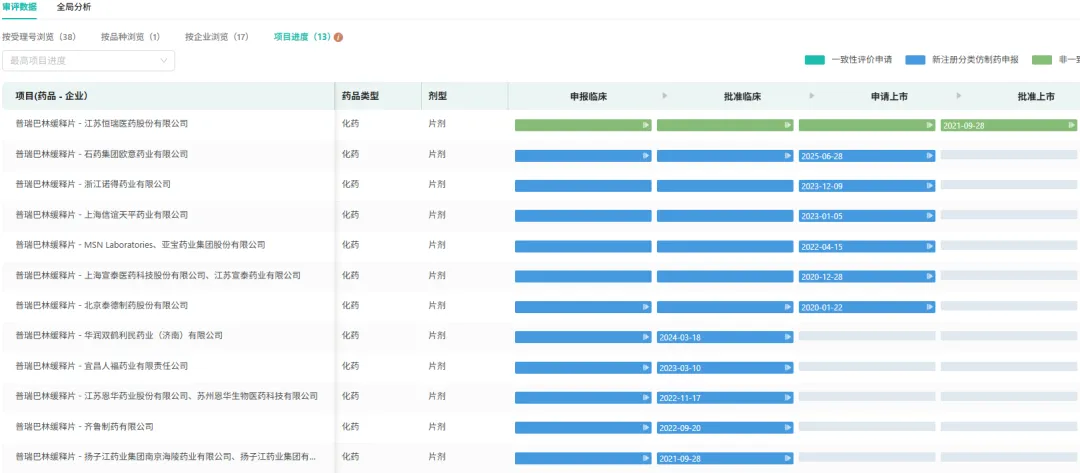Toggle the 新注册分类仿制药申报 legend item
The height and width of the screenshot is (473, 1080).
[961, 60]
